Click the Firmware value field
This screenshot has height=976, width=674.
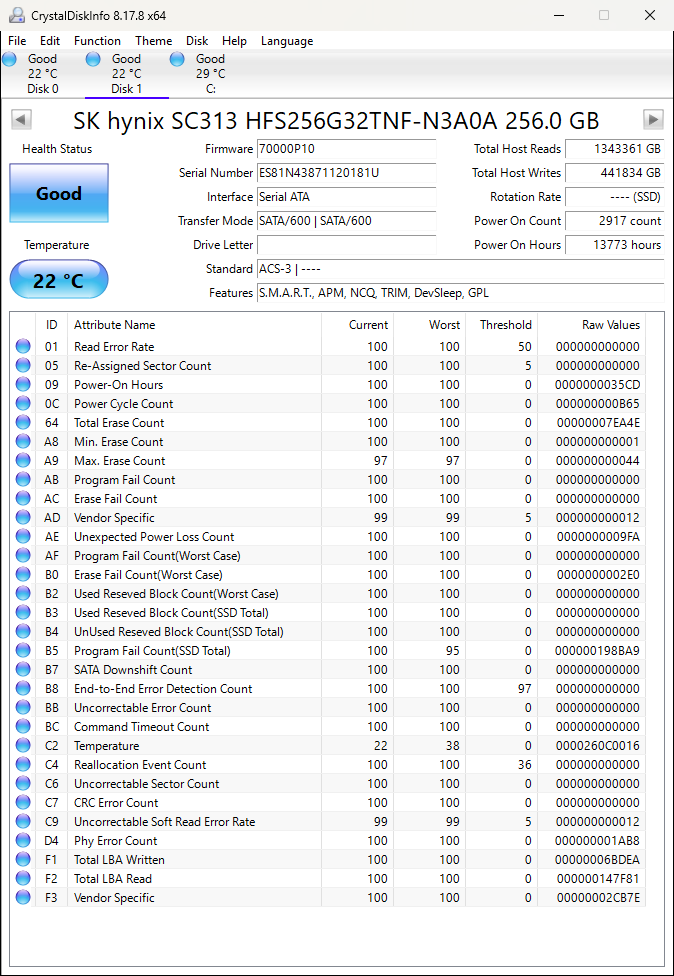pyautogui.click(x=346, y=149)
